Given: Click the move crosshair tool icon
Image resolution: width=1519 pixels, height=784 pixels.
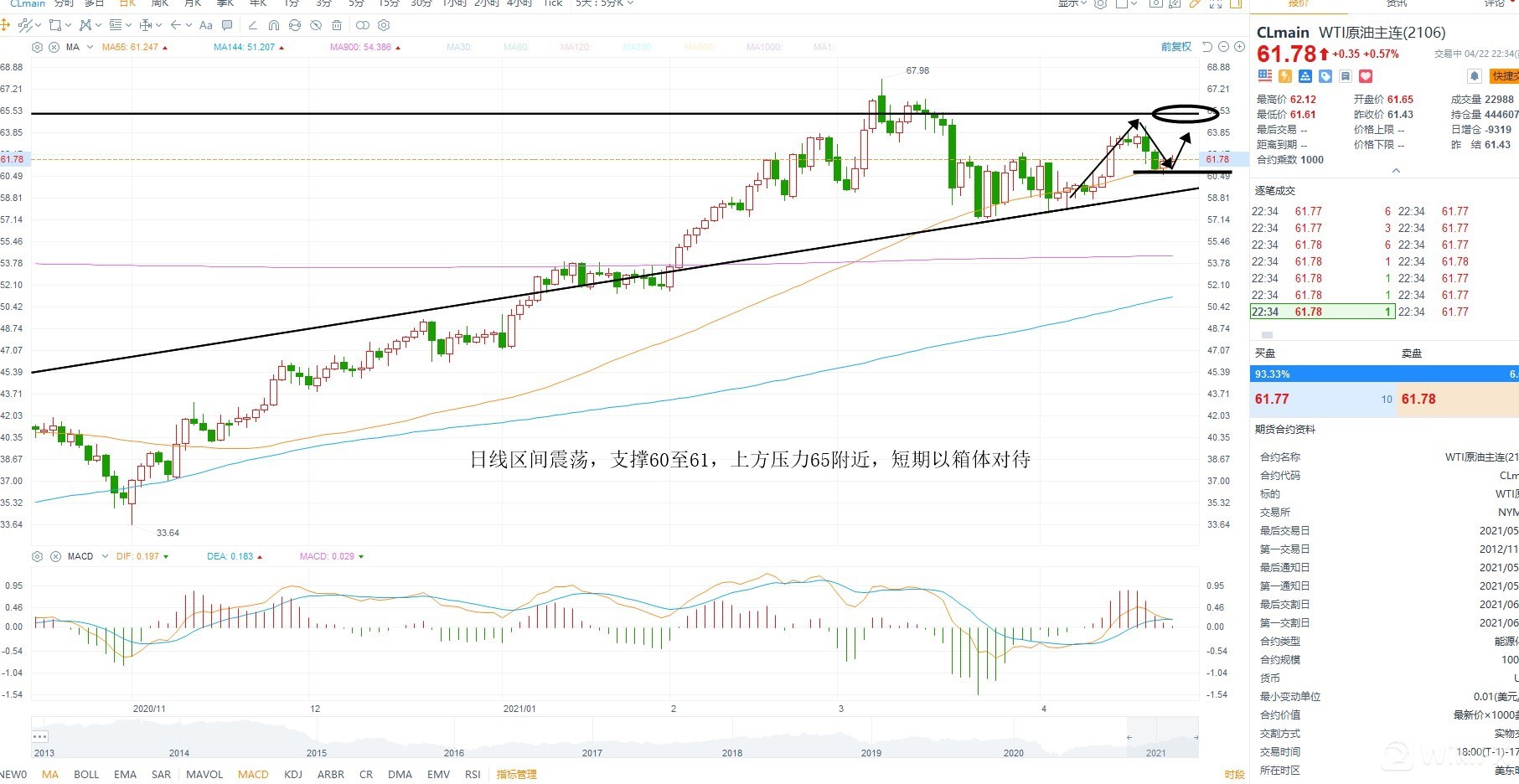Looking at the screenshot, I should pos(5,25).
